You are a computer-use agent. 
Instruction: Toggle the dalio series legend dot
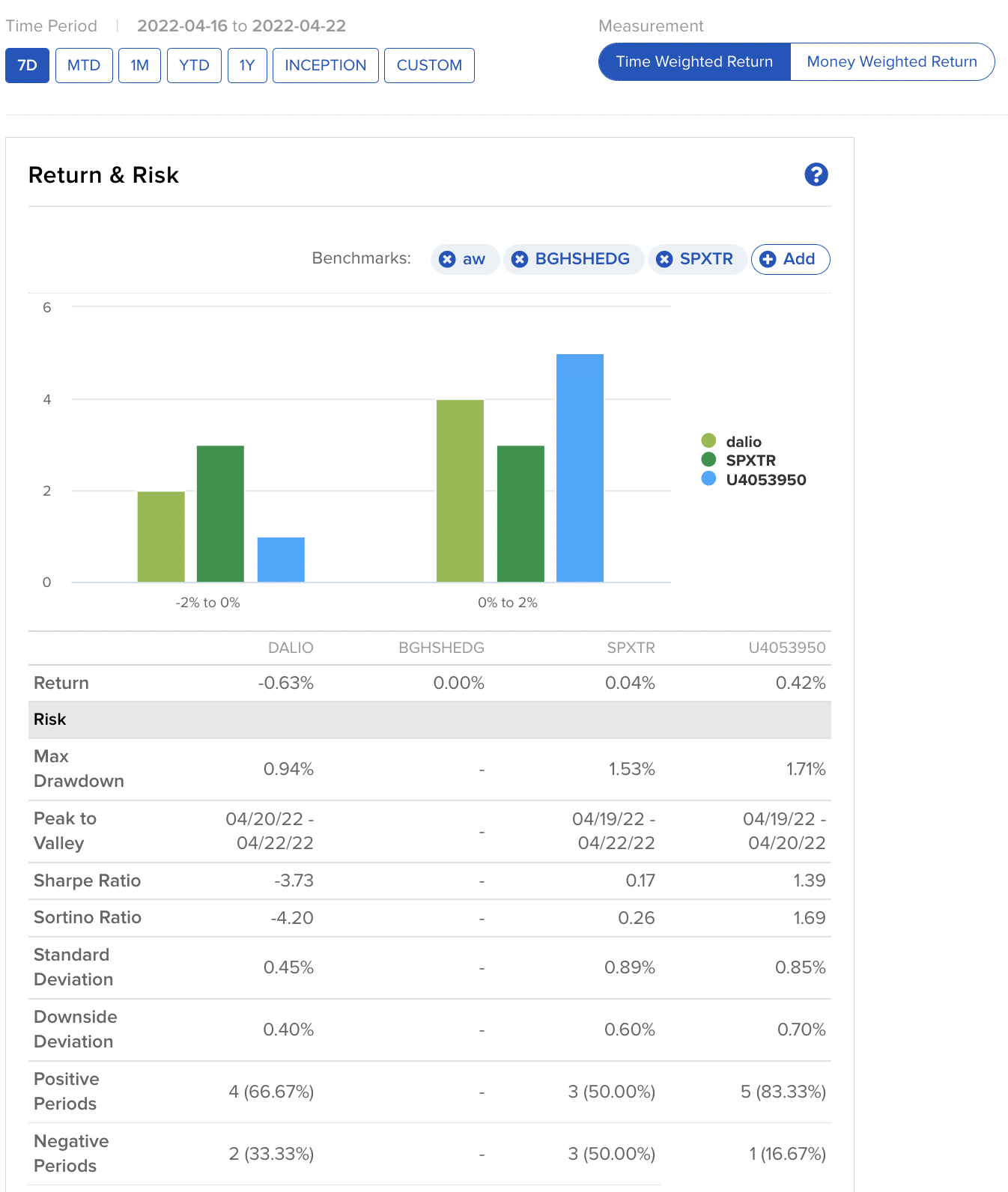point(708,441)
